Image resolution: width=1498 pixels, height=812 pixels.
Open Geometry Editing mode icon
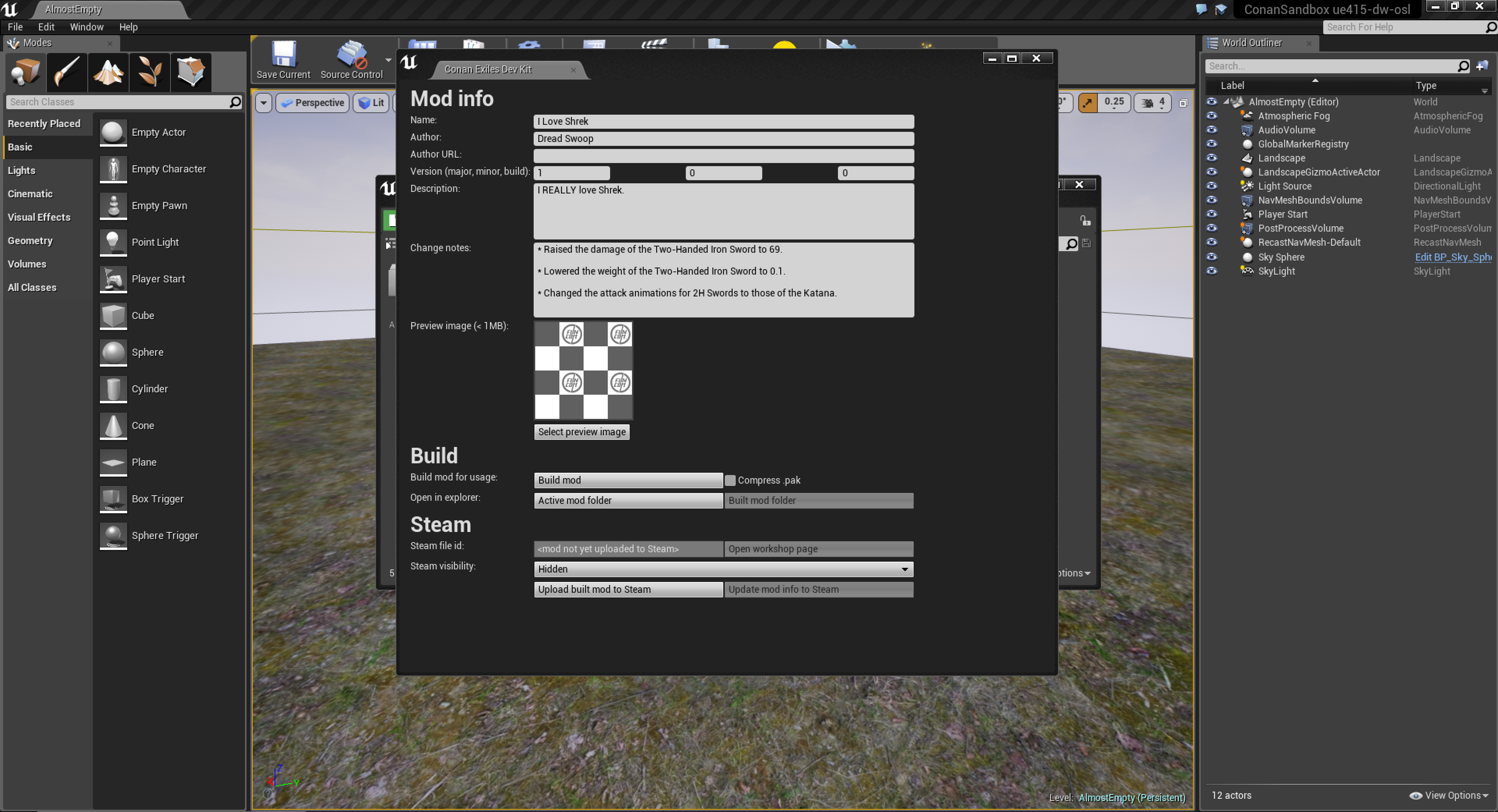[x=191, y=72]
